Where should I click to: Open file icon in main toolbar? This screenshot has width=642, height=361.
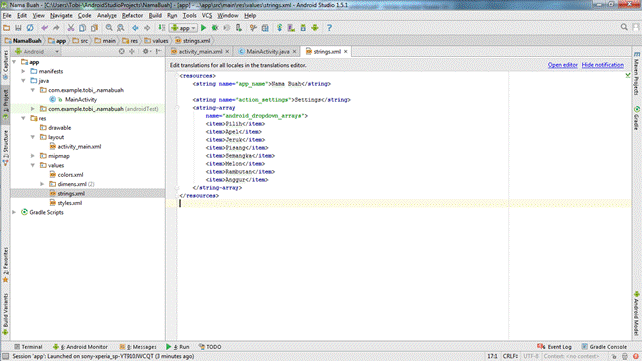pyautogui.click(x=7, y=28)
